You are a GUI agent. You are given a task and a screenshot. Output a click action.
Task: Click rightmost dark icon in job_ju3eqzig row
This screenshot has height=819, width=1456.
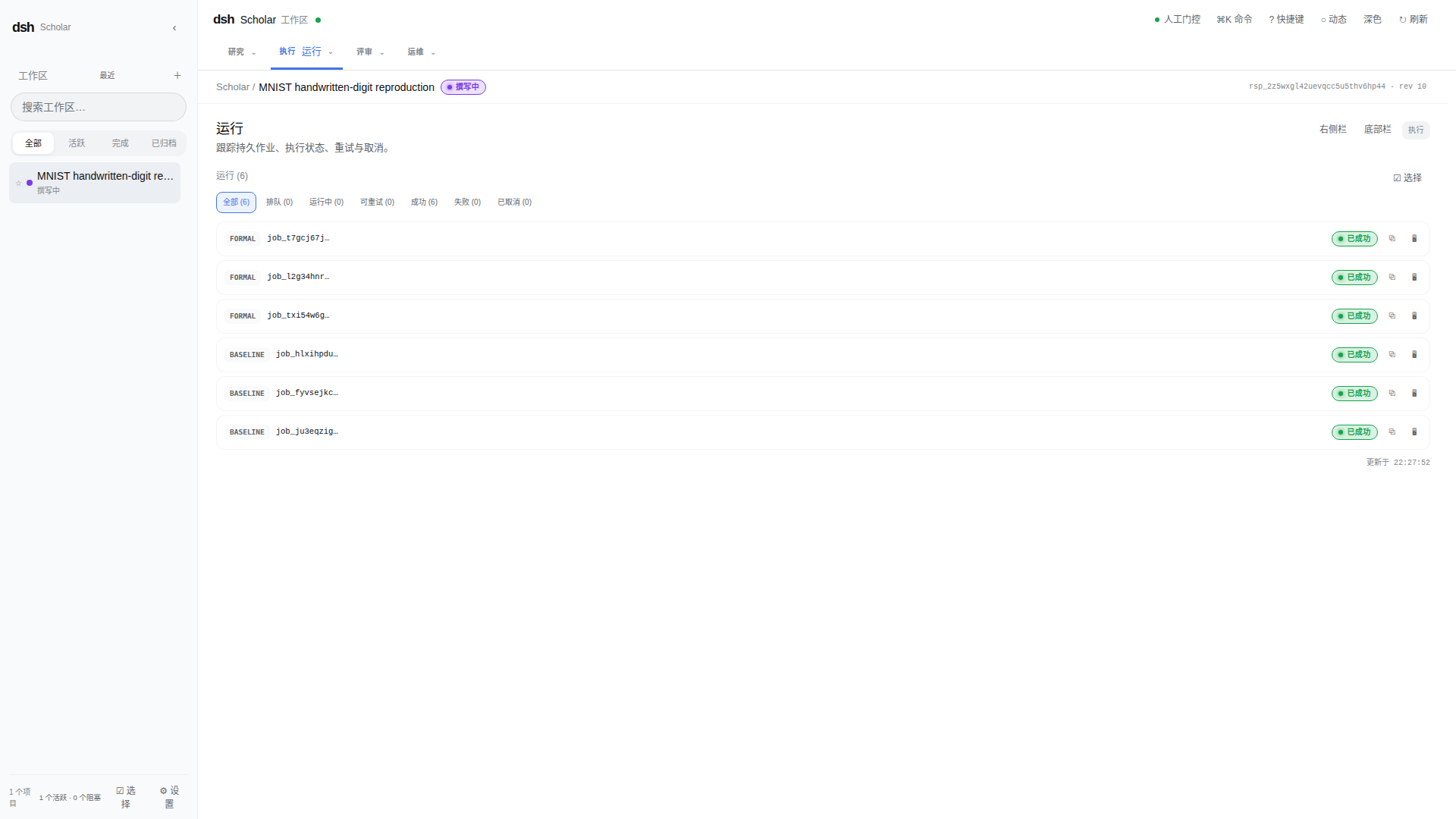(1414, 432)
